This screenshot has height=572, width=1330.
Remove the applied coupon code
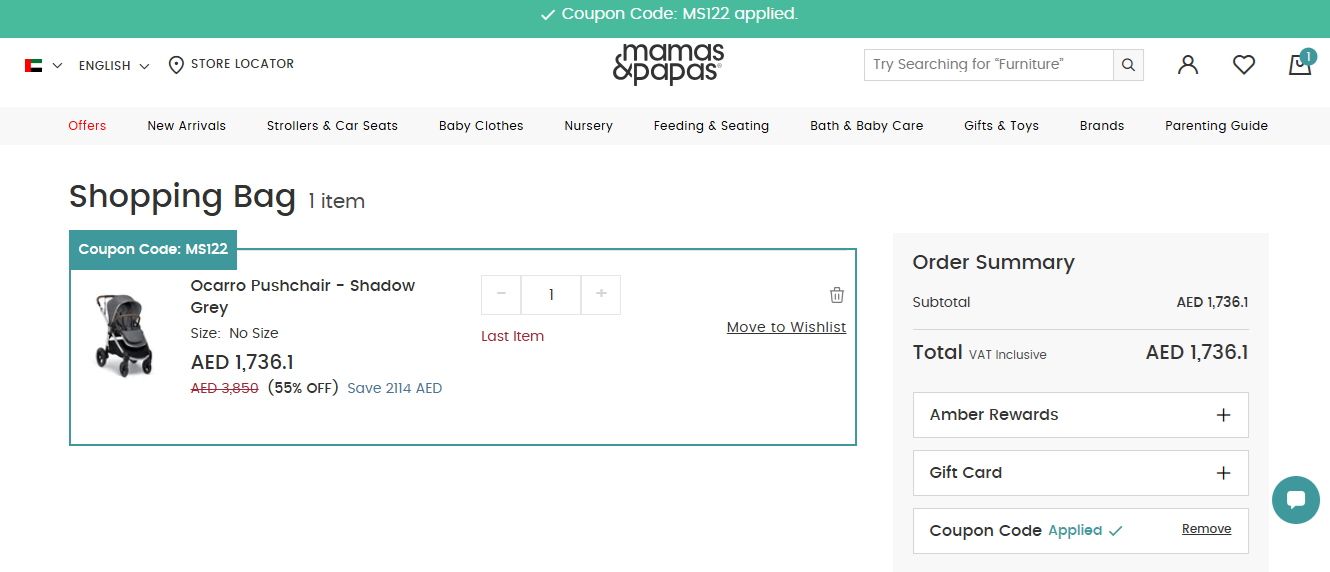(1207, 529)
